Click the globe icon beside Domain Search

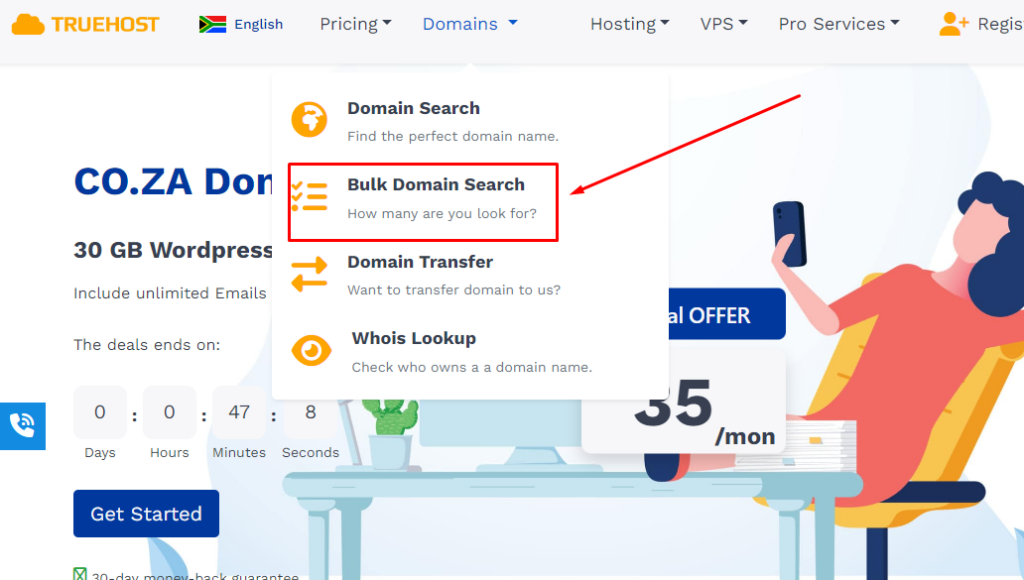(309, 120)
